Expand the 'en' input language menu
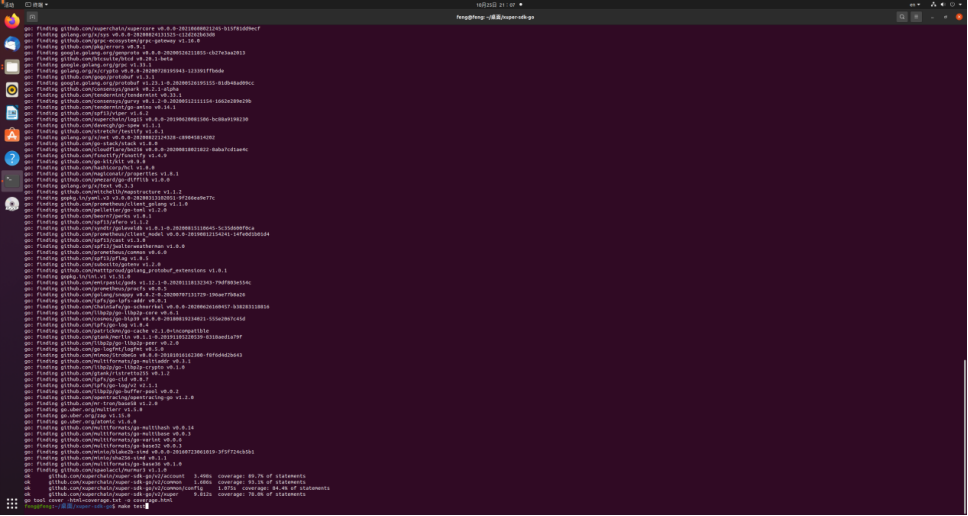The image size is (968, 516). (x=913, y=5)
